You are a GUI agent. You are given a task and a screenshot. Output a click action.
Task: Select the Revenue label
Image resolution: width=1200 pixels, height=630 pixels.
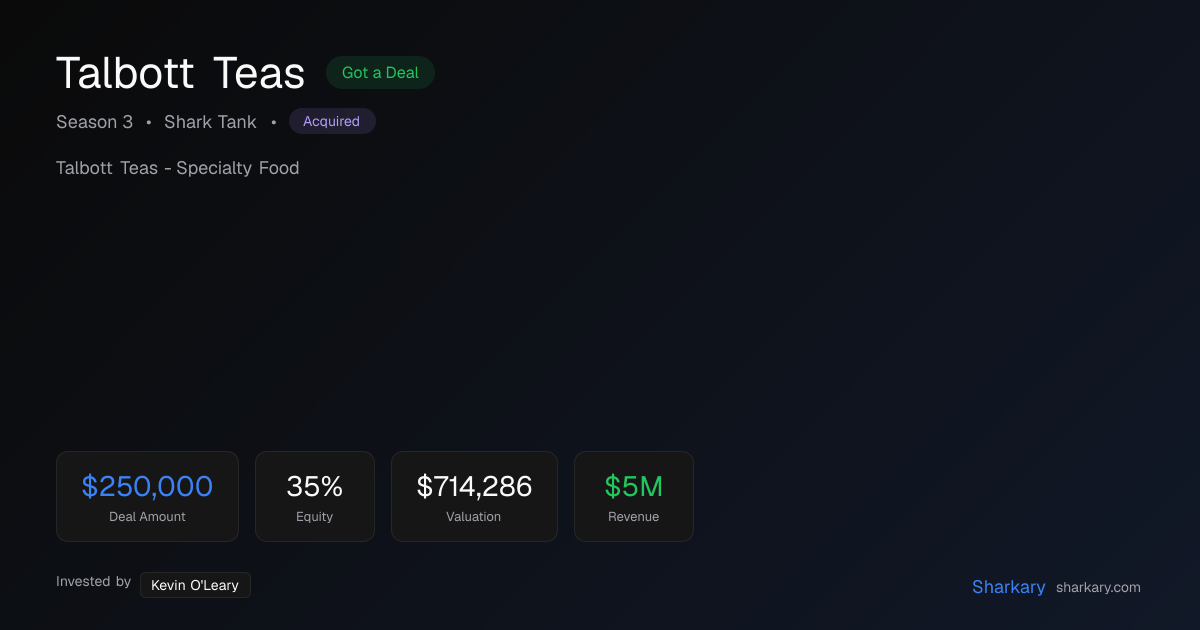click(634, 517)
